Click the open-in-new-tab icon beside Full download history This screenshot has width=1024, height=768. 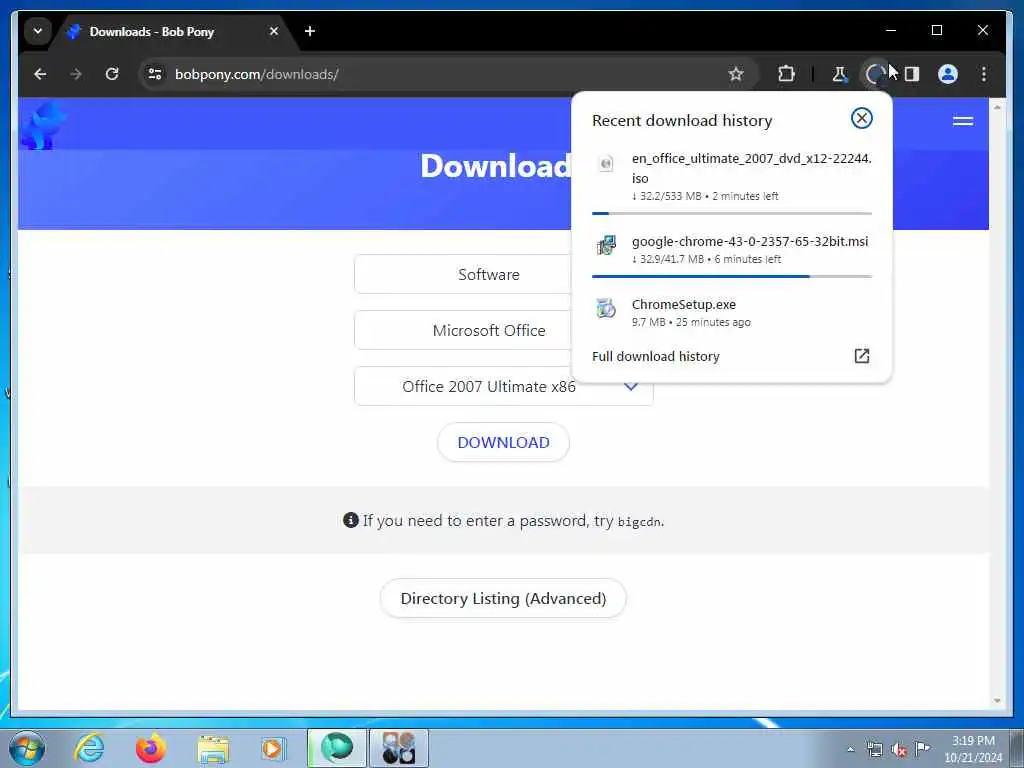(x=861, y=356)
